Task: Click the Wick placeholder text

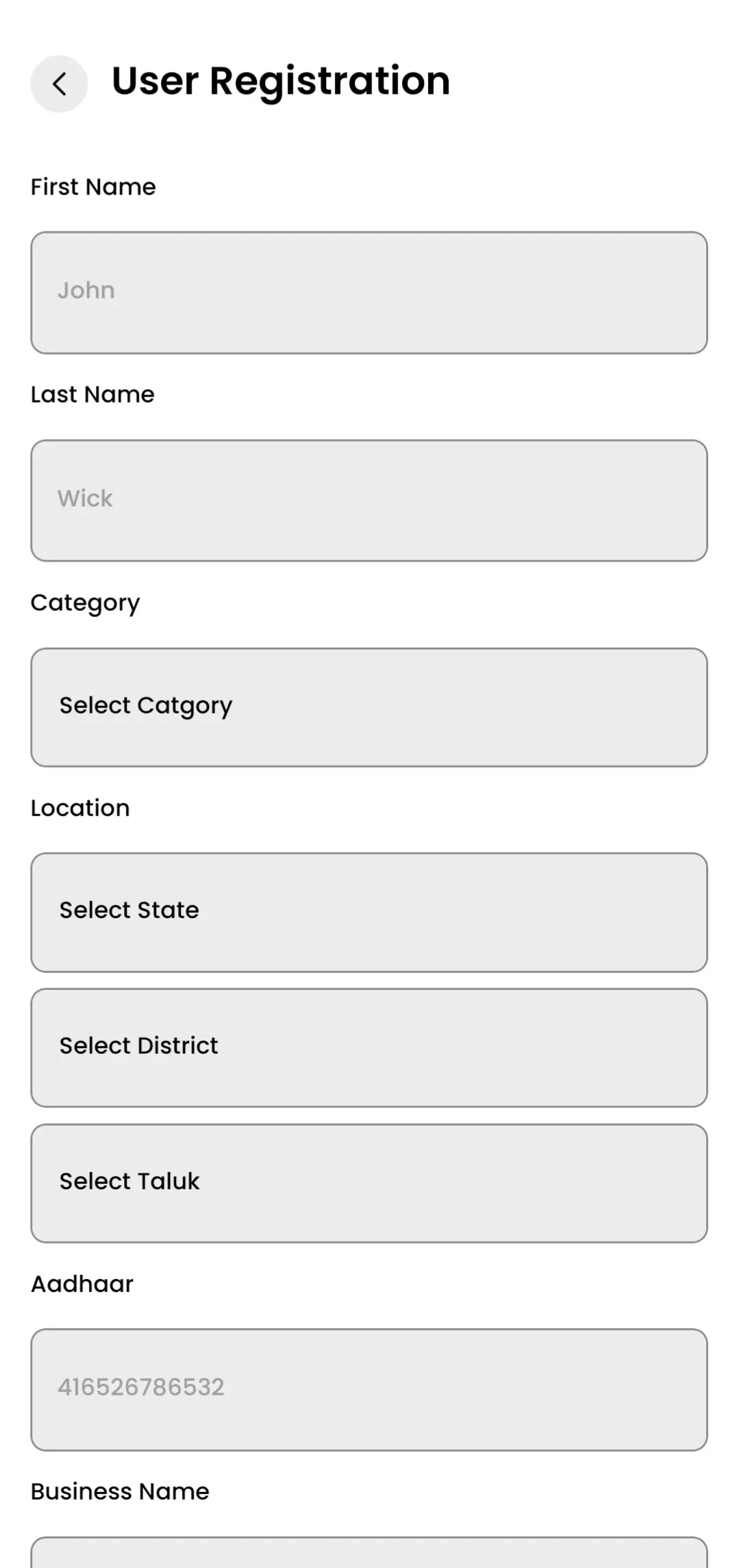Action: tap(85, 498)
